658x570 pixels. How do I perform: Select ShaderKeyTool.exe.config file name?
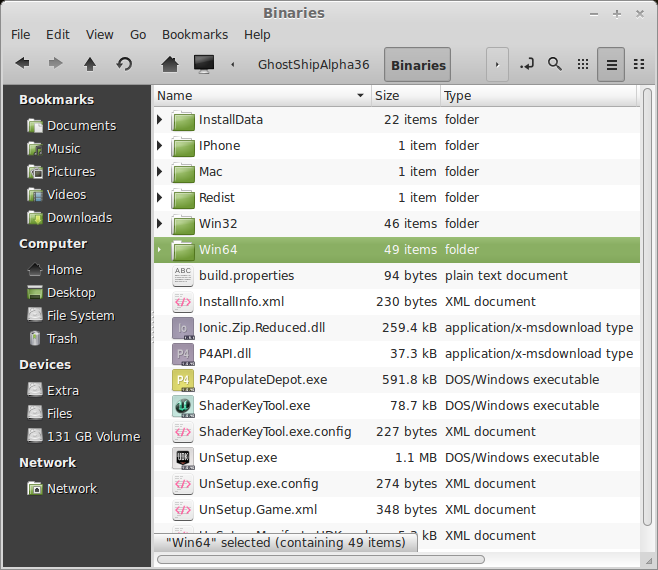click(275, 432)
